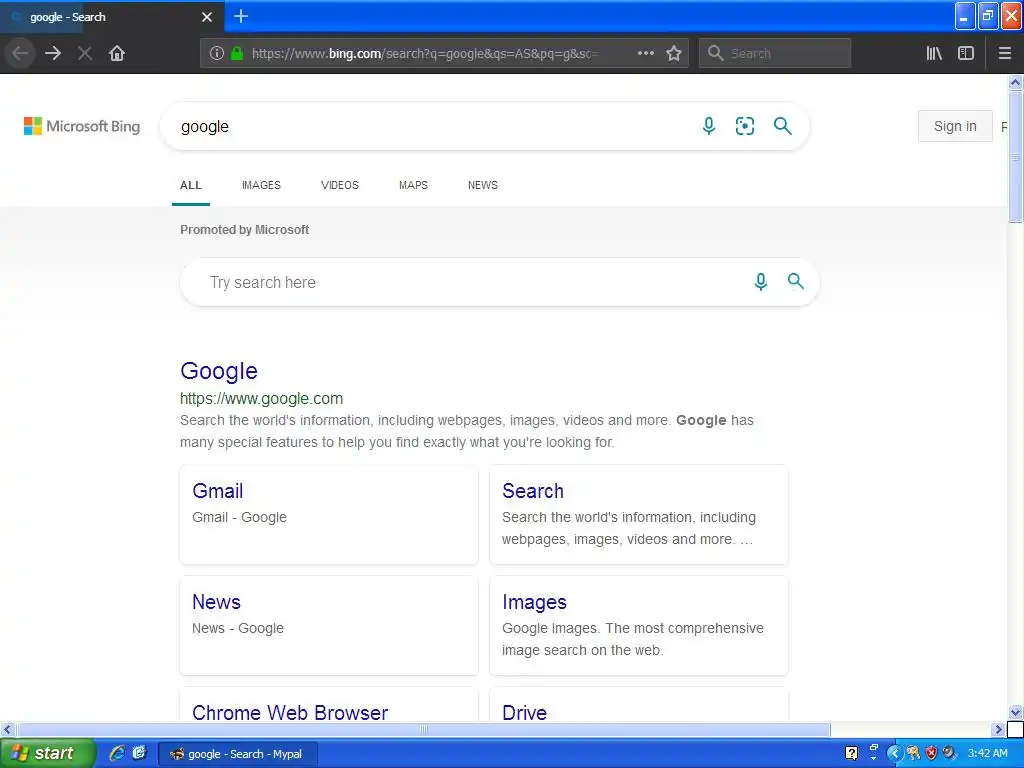Click the horizontal scrollbar right arrow

pos(997,729)
